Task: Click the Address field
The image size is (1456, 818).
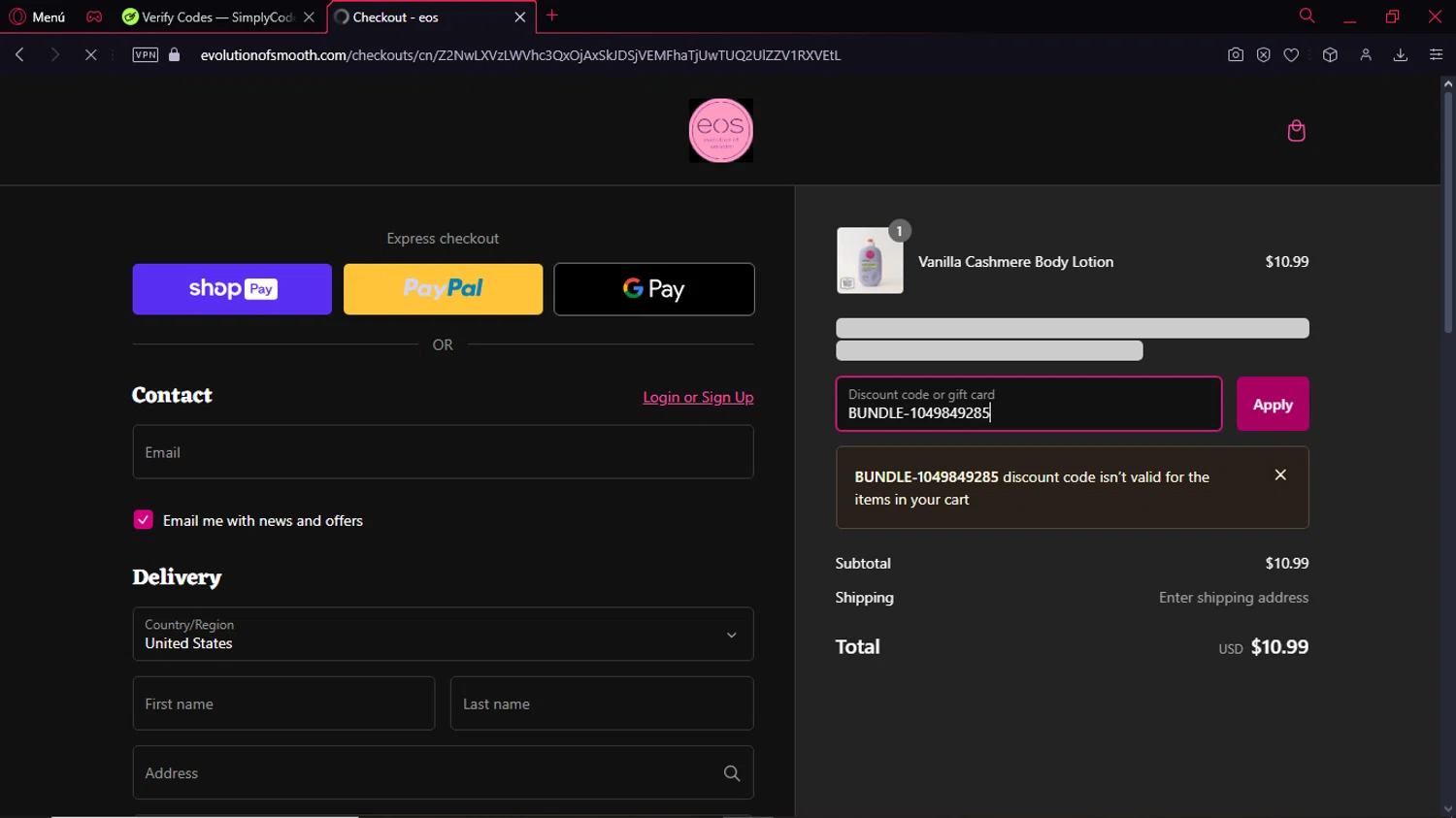Action: (x=443, y=772)
